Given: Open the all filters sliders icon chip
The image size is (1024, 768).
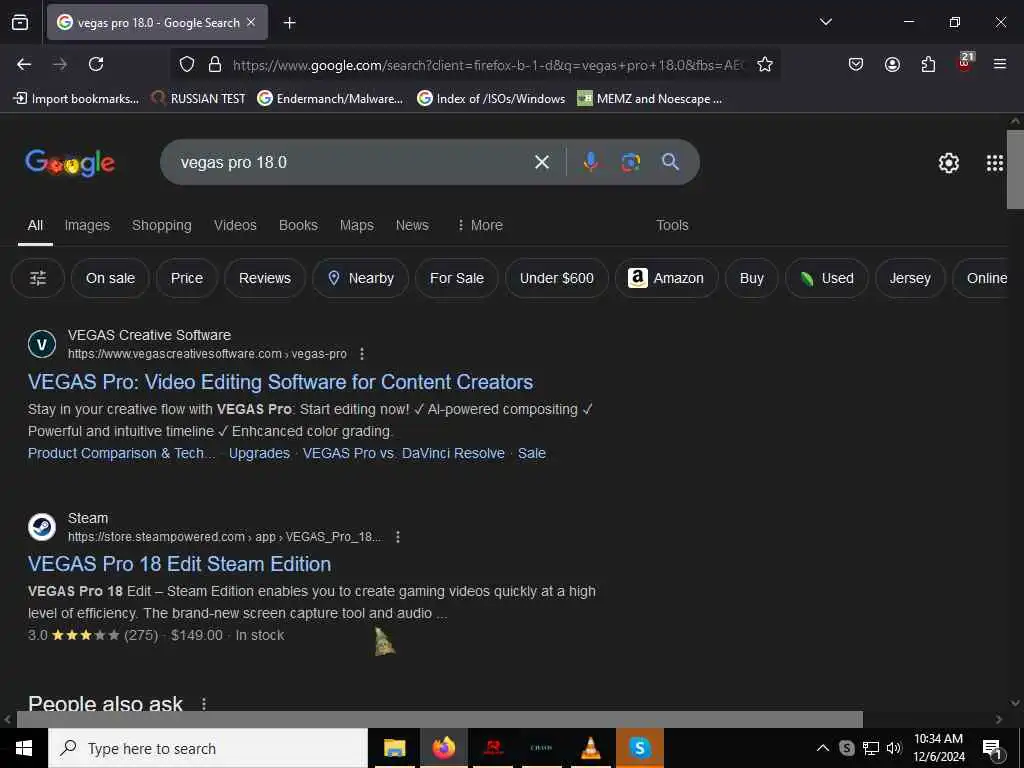Looking at the screenshot, I should pyautogui.click(x=38, y=278).
